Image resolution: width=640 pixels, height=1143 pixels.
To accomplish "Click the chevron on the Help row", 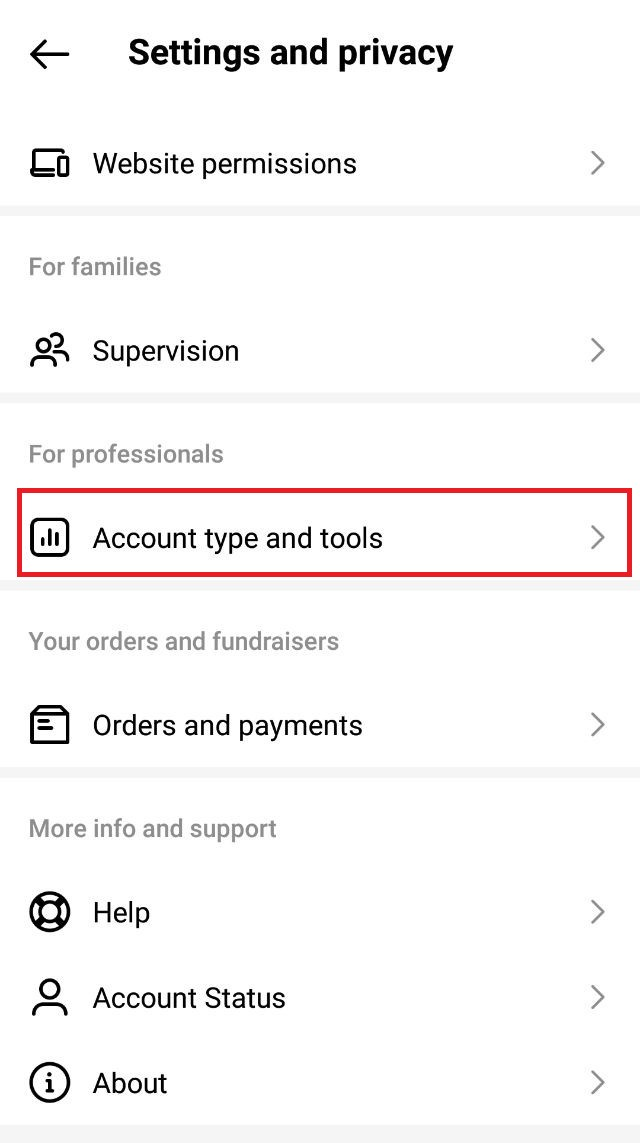I will click(x=598, y=912).
